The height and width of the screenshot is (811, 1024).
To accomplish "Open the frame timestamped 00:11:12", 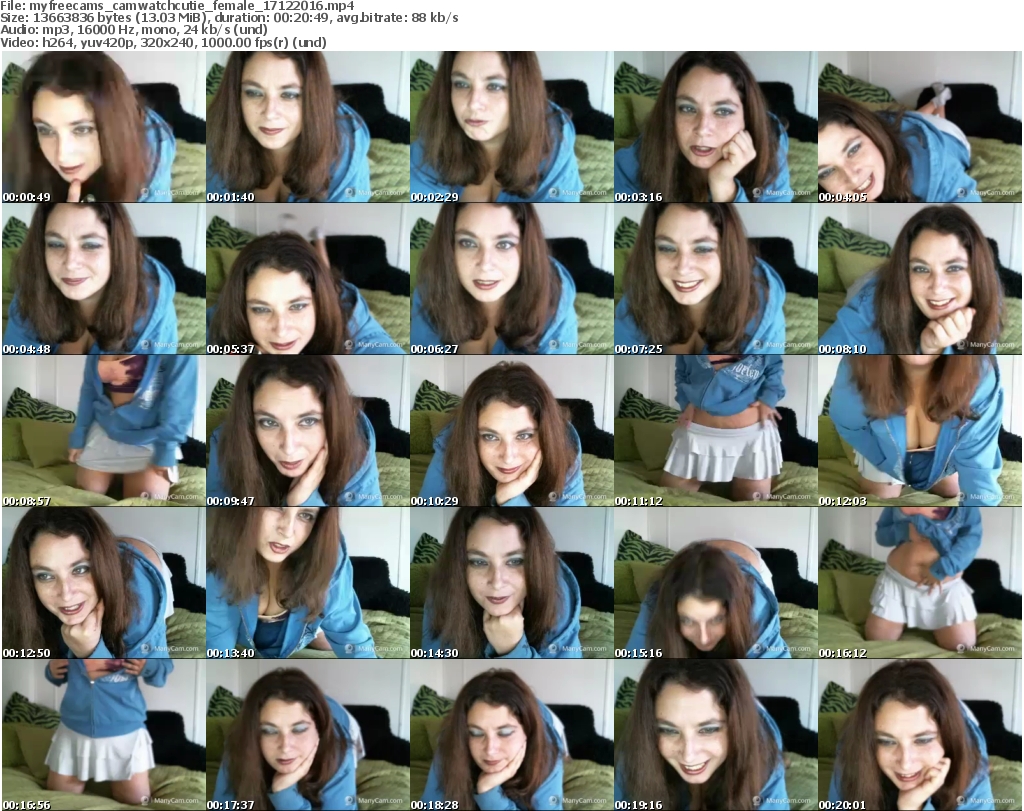I will click(x=715, y=431).
